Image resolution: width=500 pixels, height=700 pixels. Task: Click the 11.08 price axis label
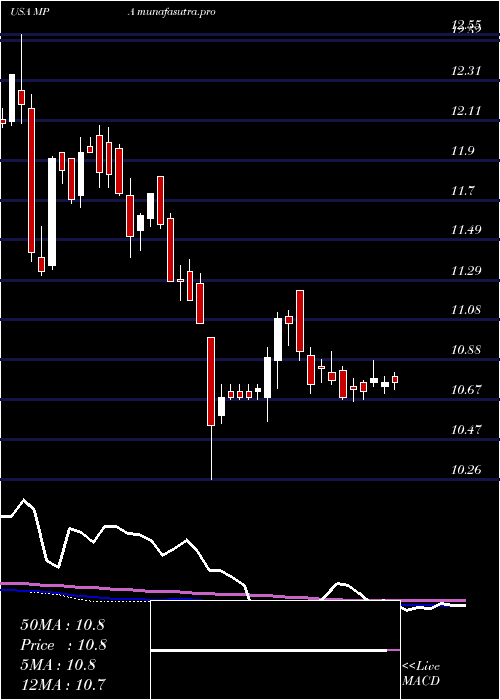tap(466, 309)
